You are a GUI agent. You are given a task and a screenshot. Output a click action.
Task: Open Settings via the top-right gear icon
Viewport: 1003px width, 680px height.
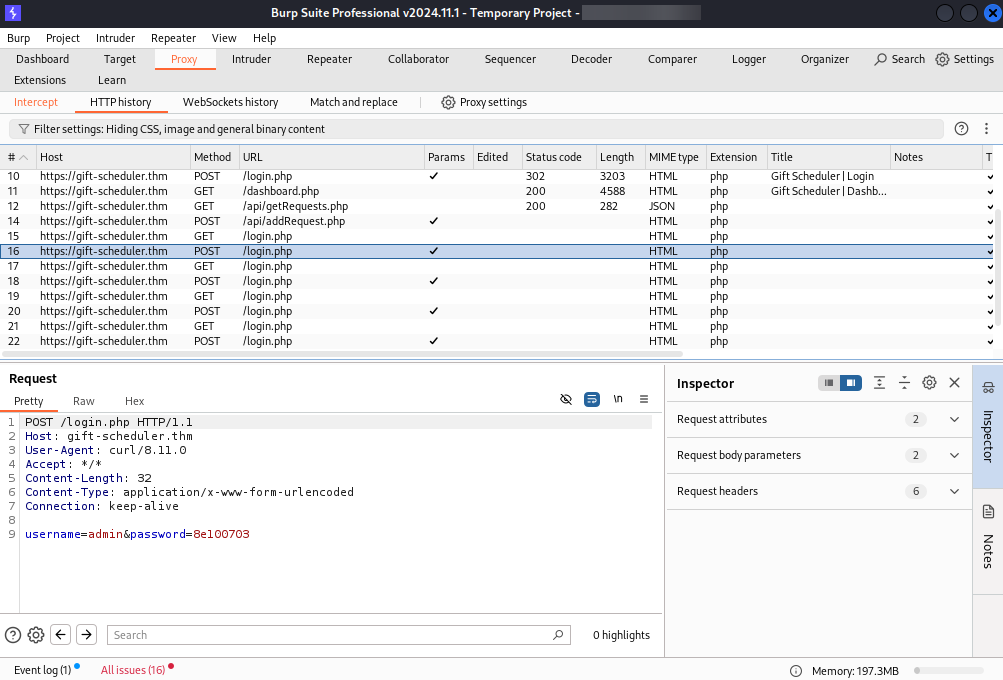coord(942,59)
